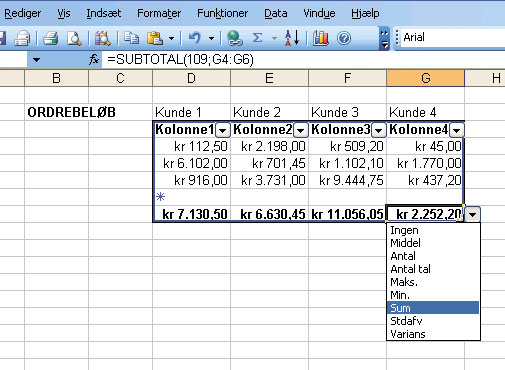Click the Copy icon

pyautogui.click(x=131, y=38)
